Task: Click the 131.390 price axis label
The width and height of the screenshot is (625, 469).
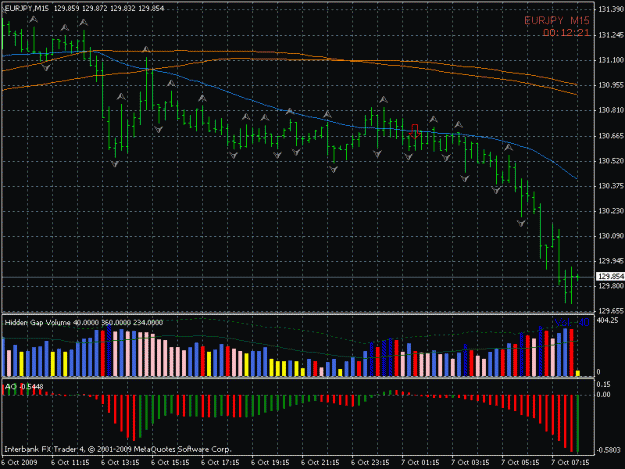Action: pyautogui.click(x=611, y=10)
